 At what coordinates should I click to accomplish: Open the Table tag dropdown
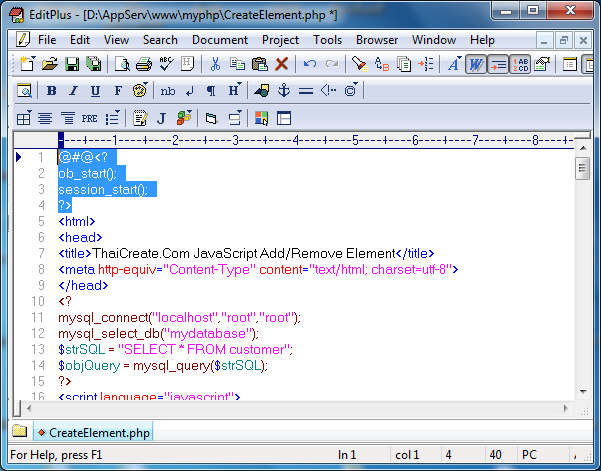point(24,118)
